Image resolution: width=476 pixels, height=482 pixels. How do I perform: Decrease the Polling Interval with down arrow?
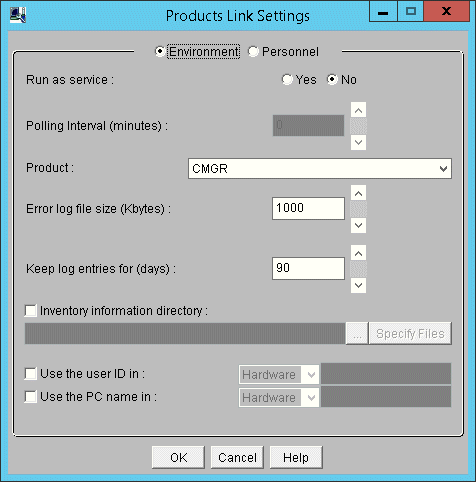[358, 142]
